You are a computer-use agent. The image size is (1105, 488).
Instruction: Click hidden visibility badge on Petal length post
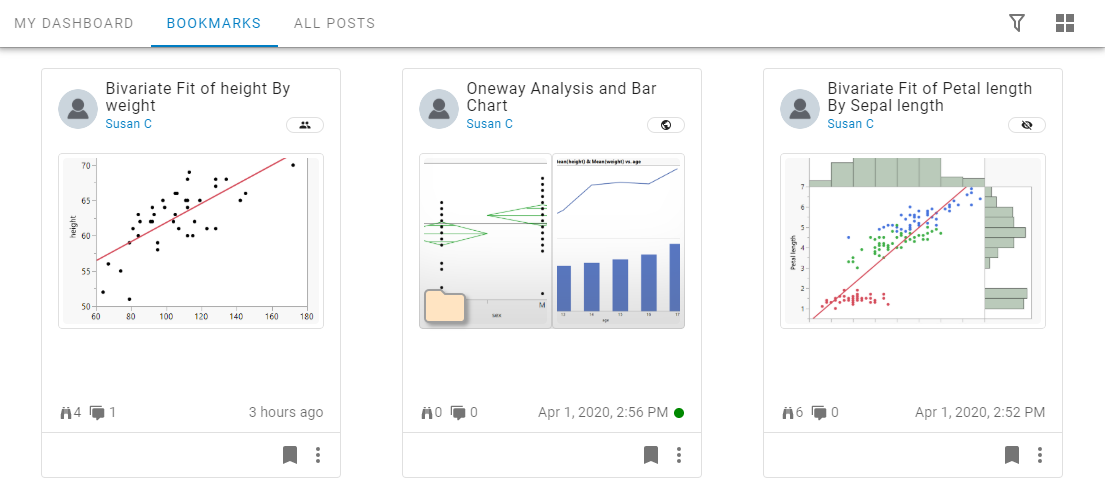(1027, 125)
